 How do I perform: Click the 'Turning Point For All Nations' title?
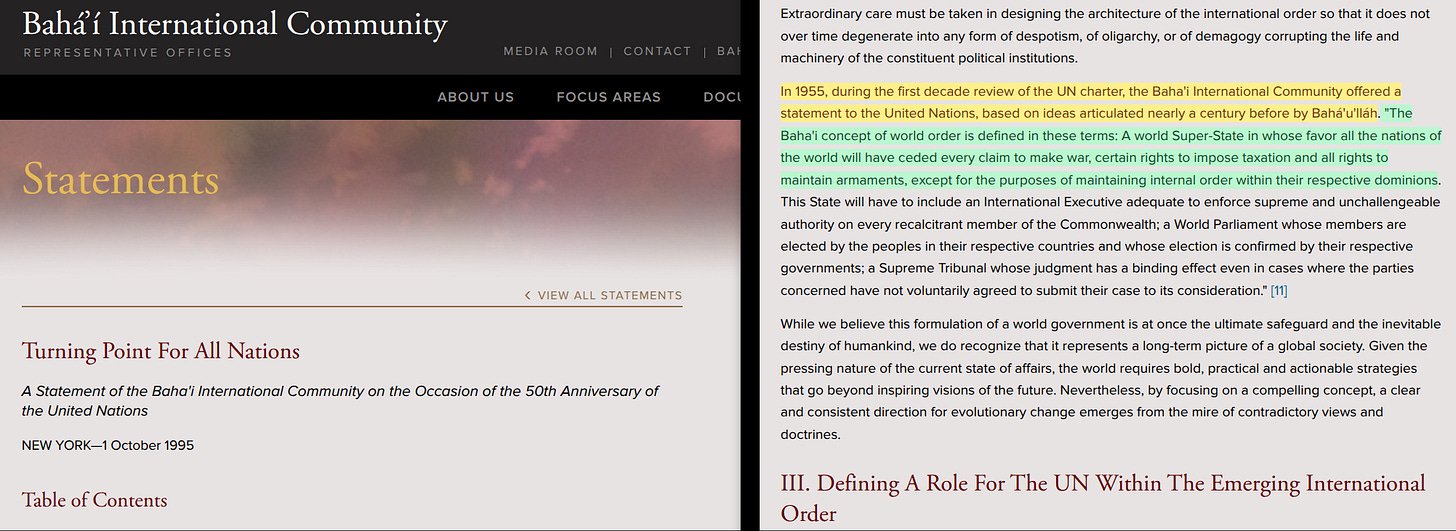pos(161,351)
